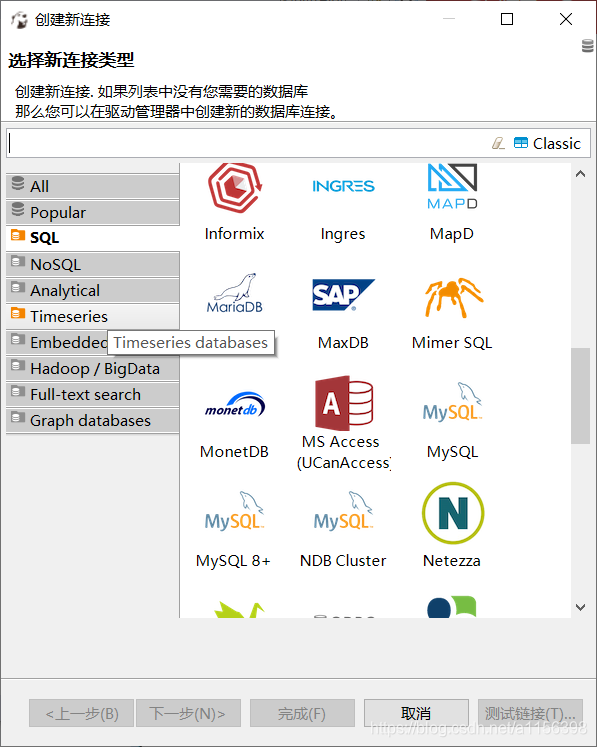Viewport: 597px width, 747px height.
Task: Click the NDB Cluster label text
Action: click(343, 560)
